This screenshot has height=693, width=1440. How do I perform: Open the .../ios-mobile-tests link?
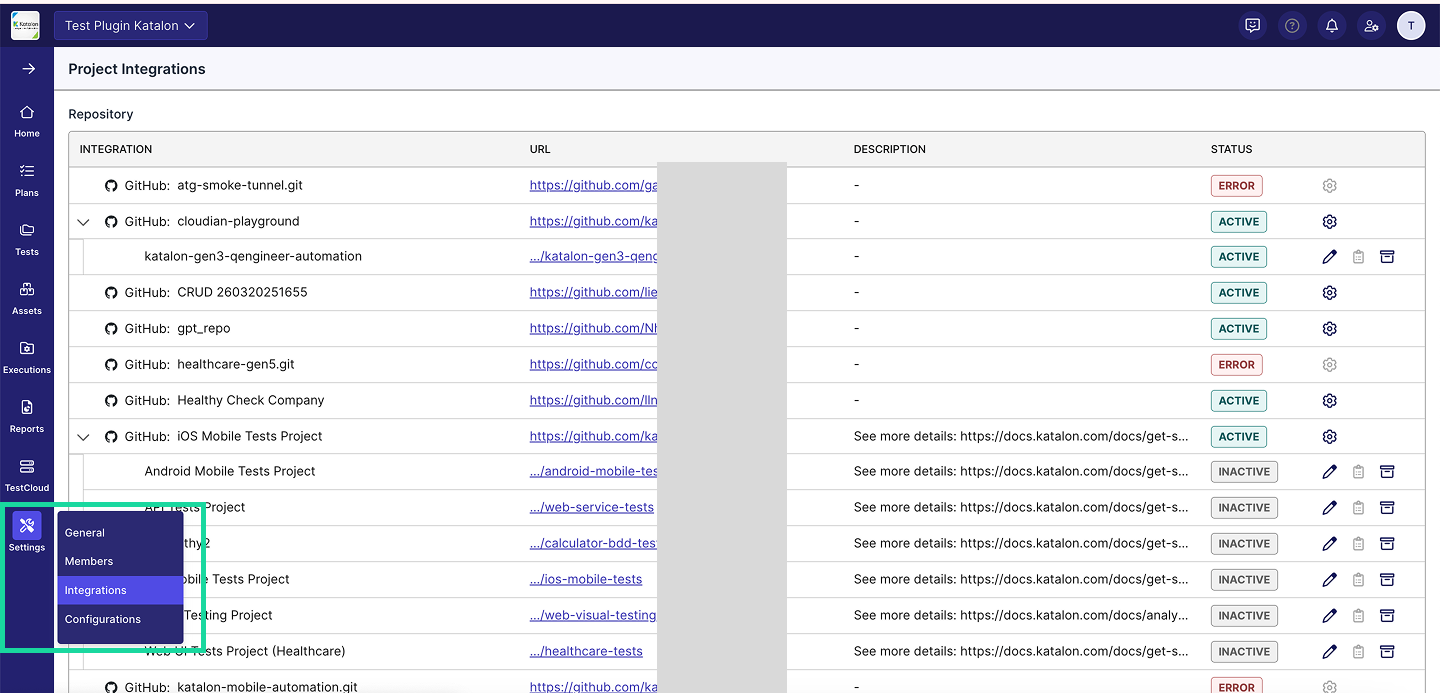586,580
